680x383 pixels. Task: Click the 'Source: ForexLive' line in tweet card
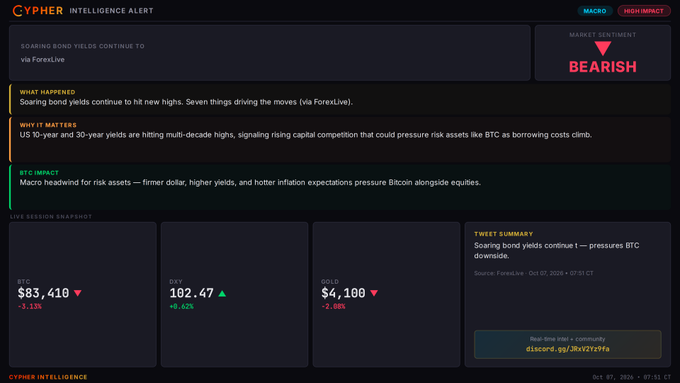click(533, 273)
